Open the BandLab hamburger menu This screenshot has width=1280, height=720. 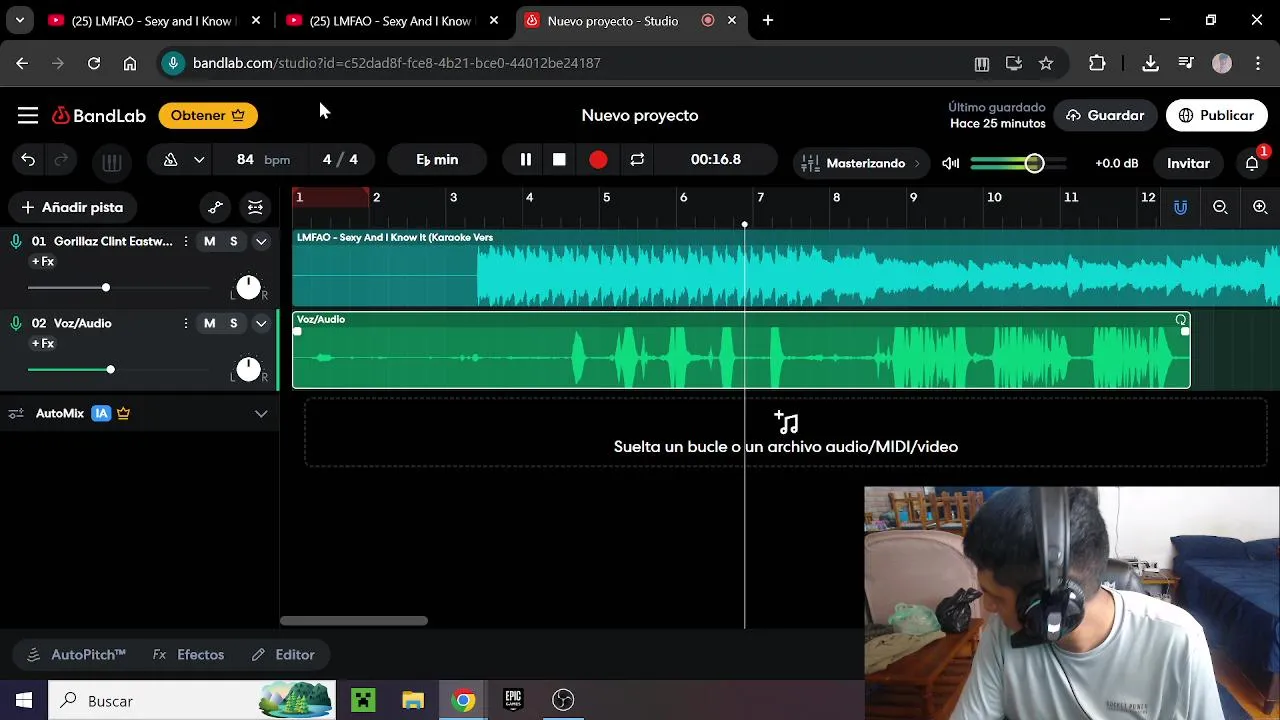click(28, 116)
